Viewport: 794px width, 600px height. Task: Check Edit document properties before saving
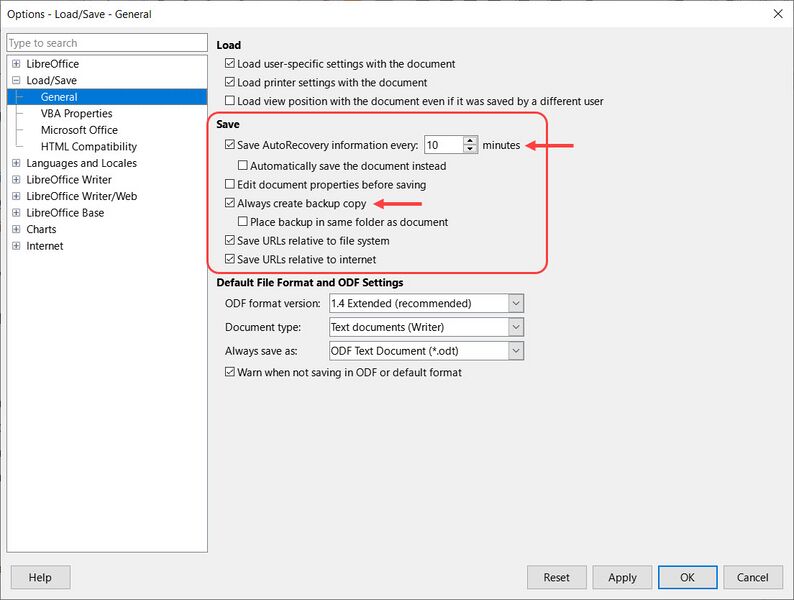[230, 184]
